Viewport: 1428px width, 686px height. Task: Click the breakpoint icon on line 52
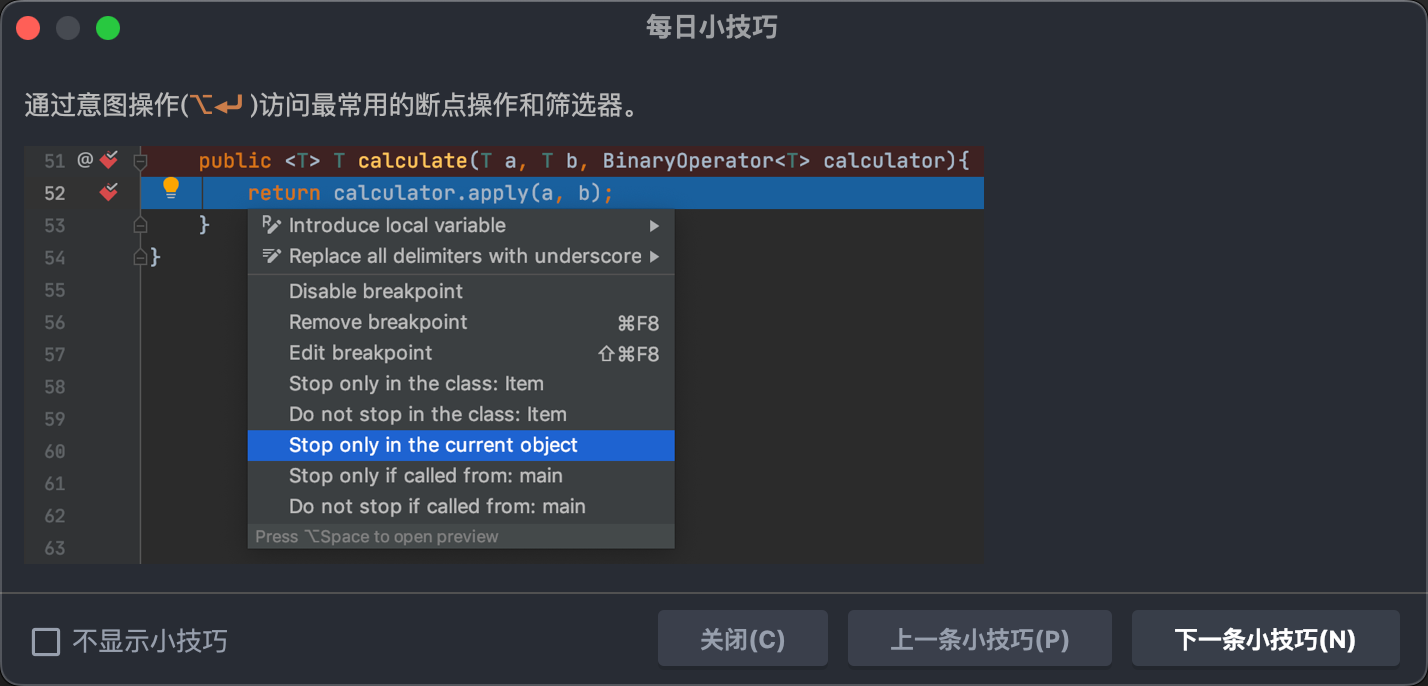click(x=109, y=192)
